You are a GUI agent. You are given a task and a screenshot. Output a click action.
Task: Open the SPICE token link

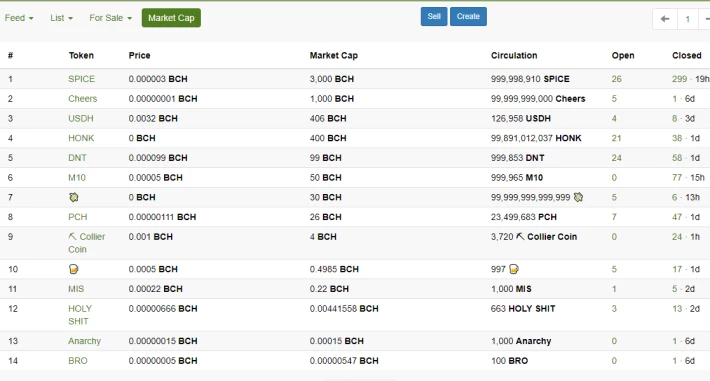82,79
